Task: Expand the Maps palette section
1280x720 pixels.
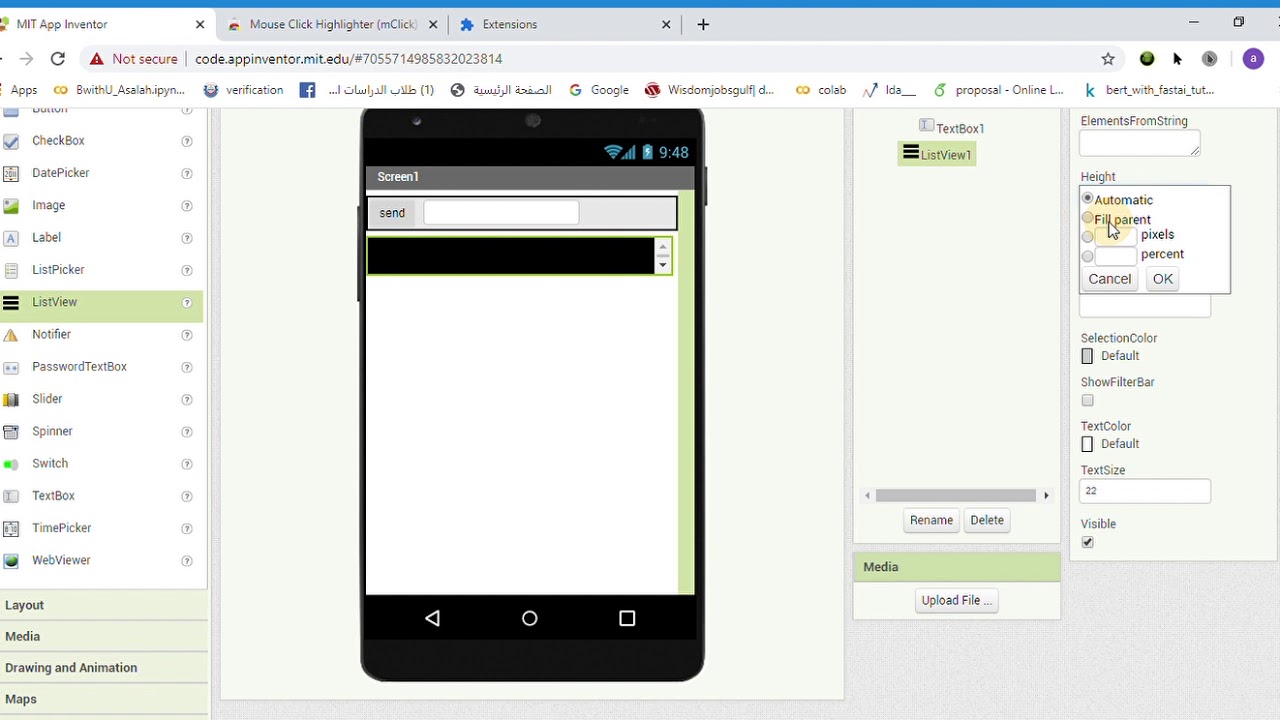Action: pyautogui.click(x=104, y=699)
